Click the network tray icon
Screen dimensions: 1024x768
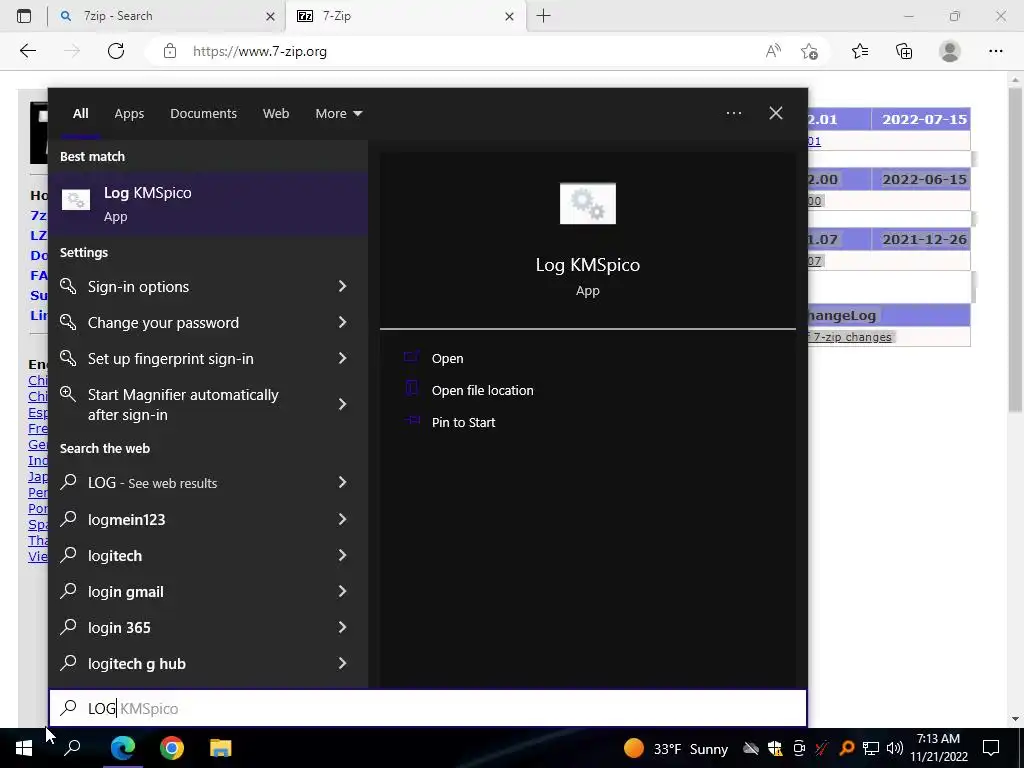pyautogui.click(x=871, y=748)
